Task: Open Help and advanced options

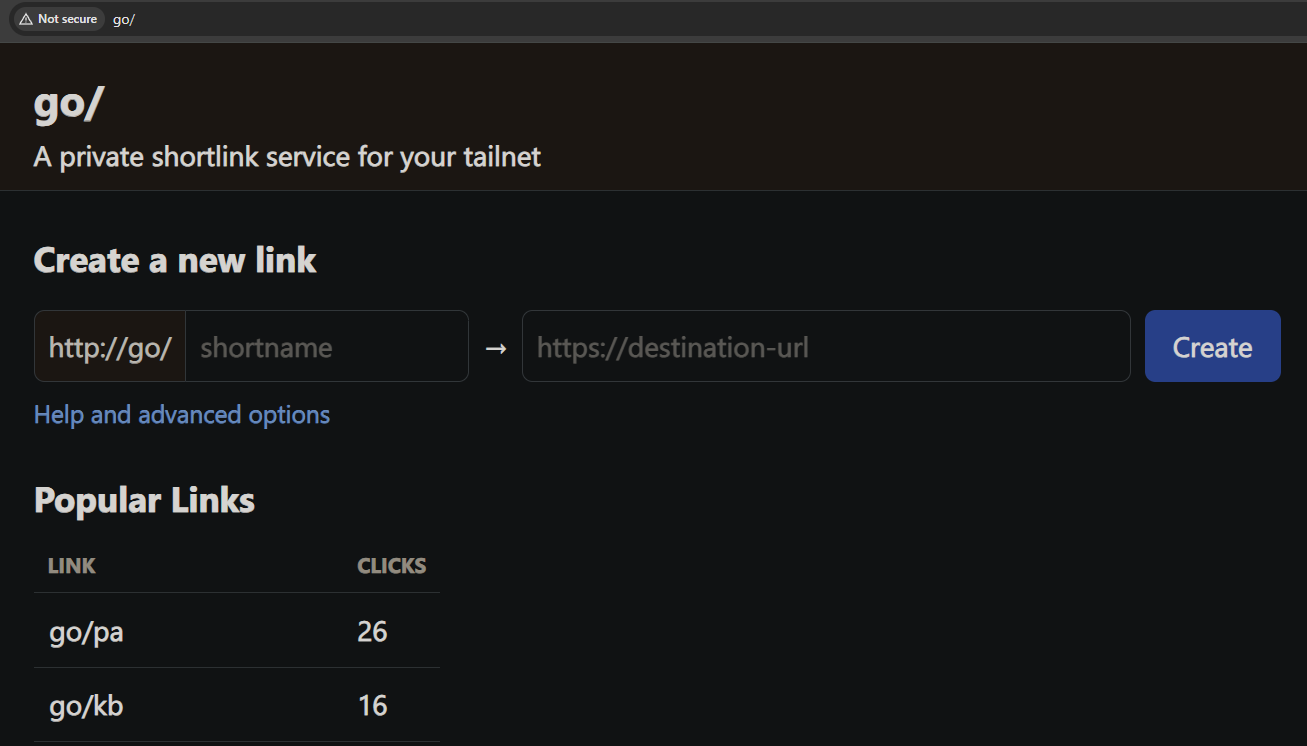Action: [x=181, y=414]
